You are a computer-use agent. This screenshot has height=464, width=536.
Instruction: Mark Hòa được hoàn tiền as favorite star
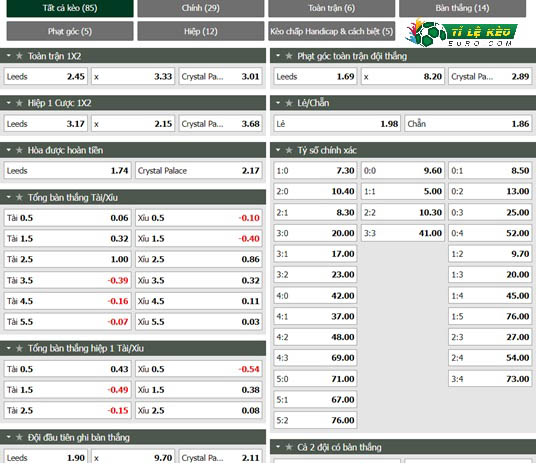(x=19, y=150)
